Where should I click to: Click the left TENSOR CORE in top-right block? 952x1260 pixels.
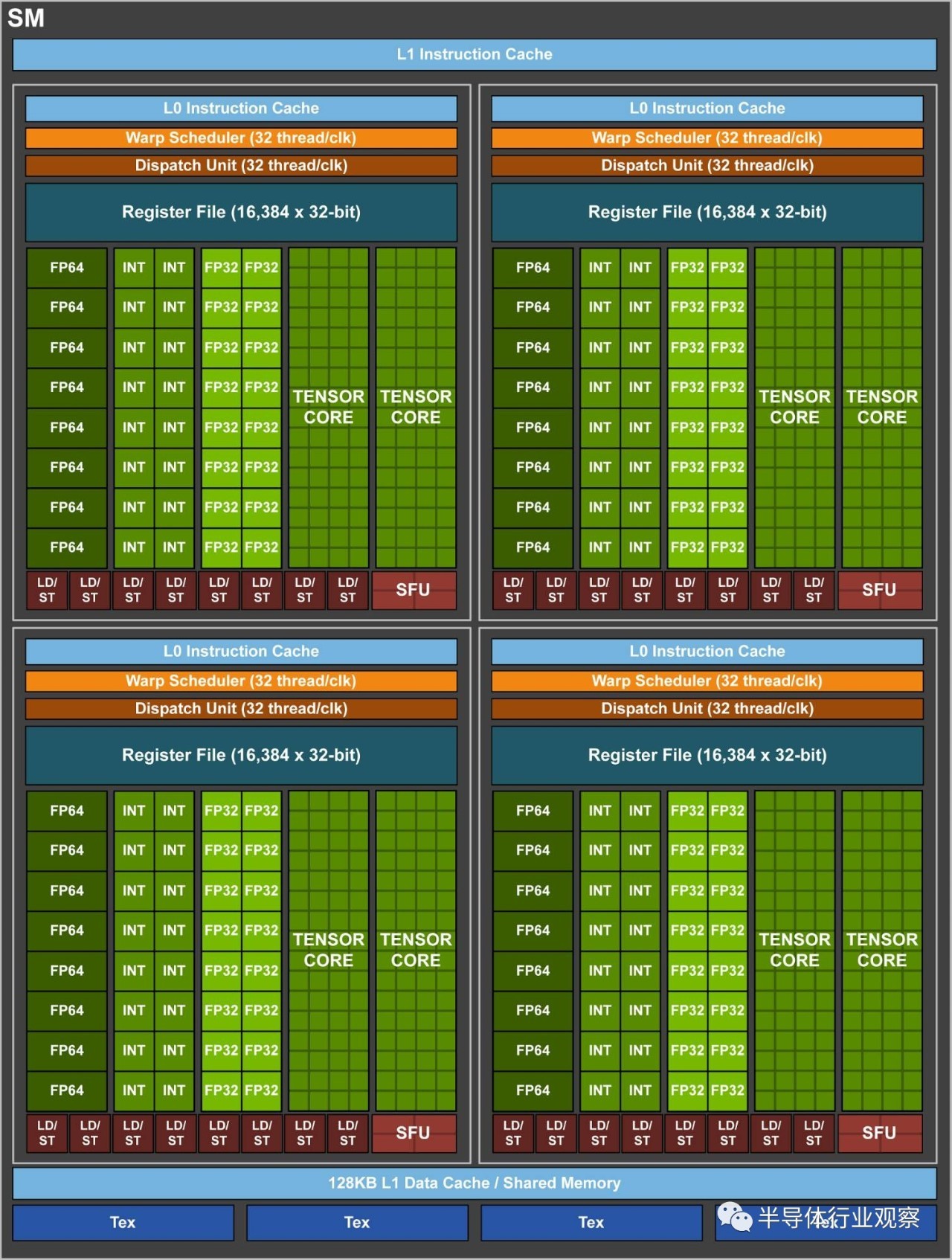[795, 408]
